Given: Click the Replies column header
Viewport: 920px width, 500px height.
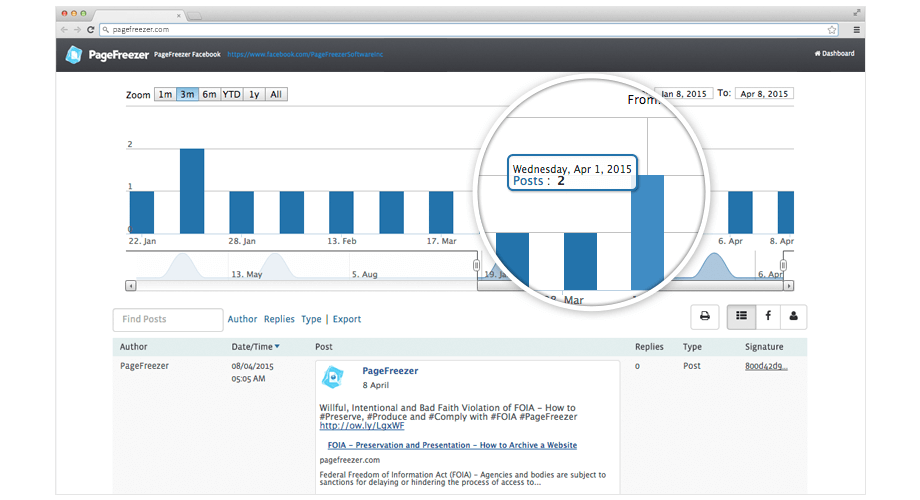Looking at the screenshot, I should 649,347.
